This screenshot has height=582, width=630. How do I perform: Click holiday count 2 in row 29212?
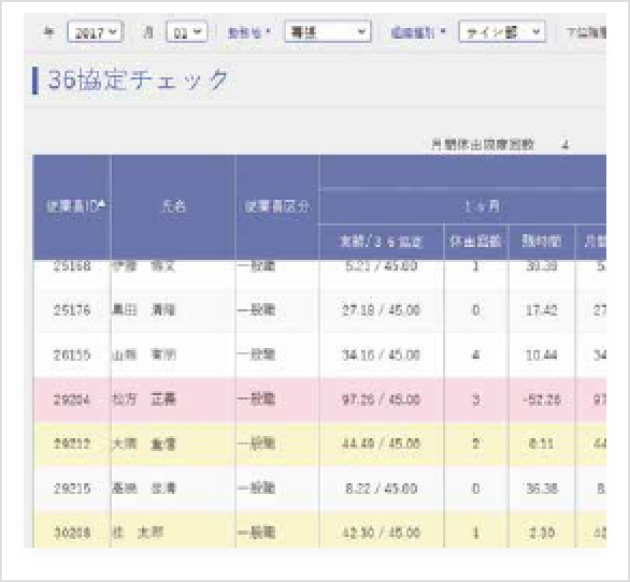tap(476, 444)
